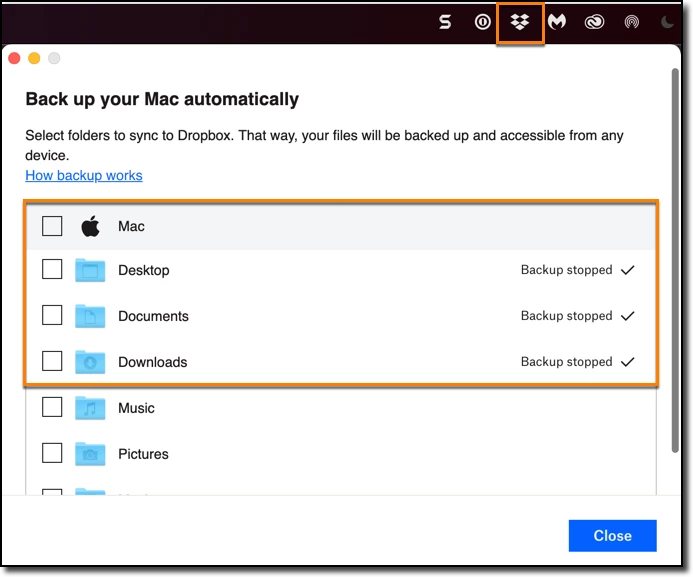Click the crescent moon menu bar icon
693x577 pixels.
click(667, 22)
